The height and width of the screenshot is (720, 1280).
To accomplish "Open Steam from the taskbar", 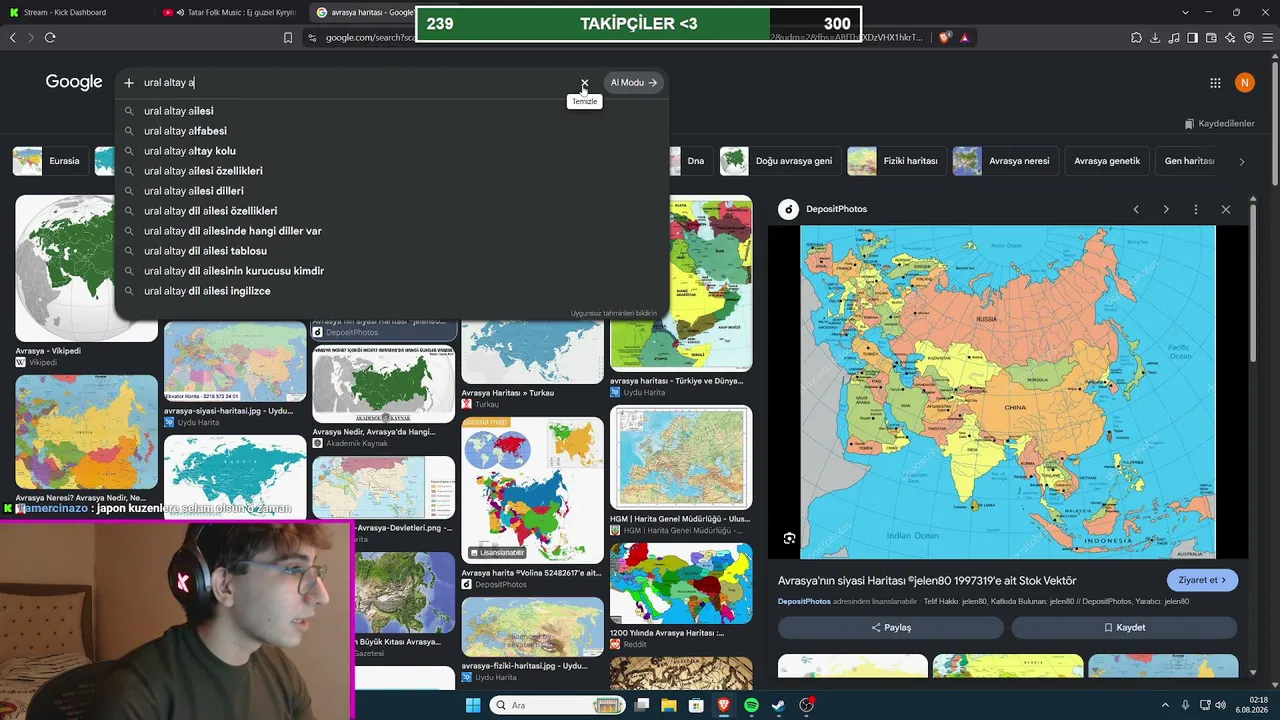I will point(778,706).
